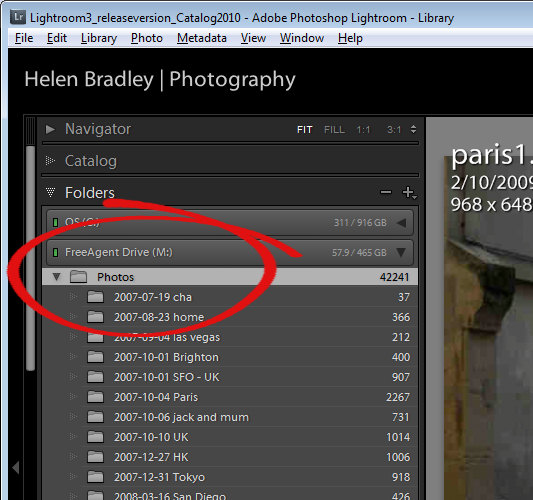Click the left panel vertical scrollbar

pyautogui.click(x=31, y=258)
